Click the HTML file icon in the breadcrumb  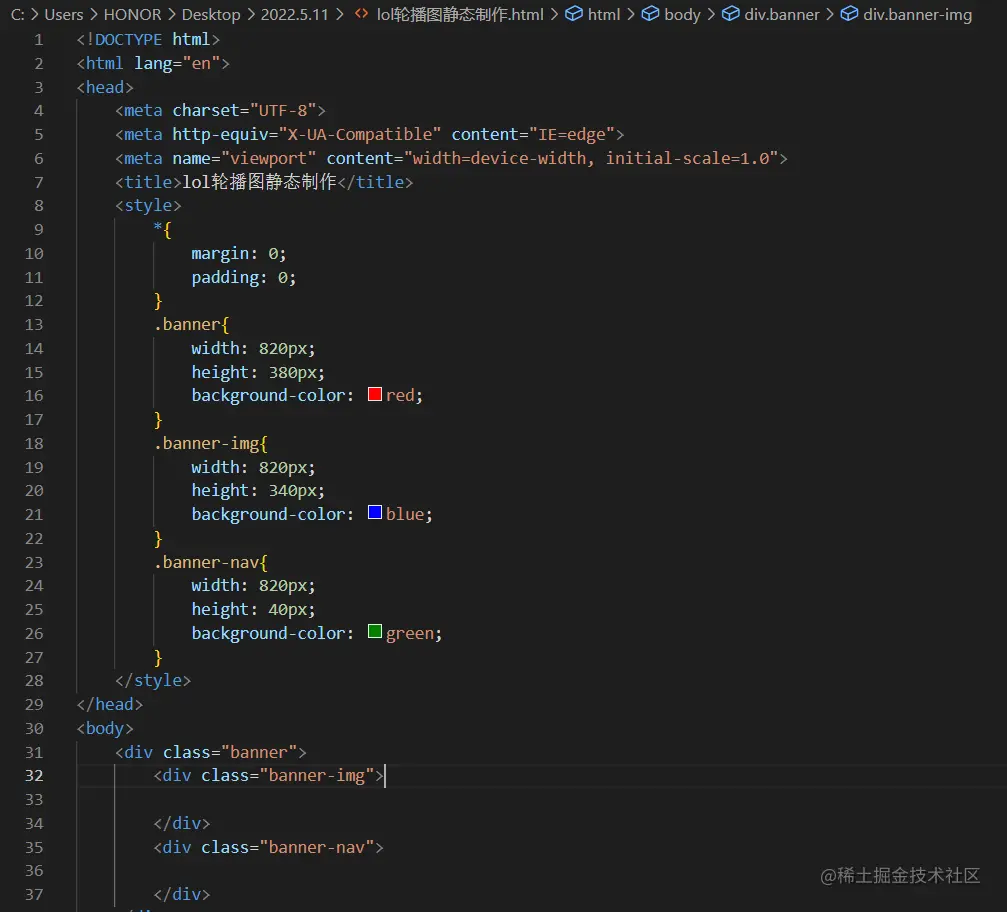tap(362, 13)
